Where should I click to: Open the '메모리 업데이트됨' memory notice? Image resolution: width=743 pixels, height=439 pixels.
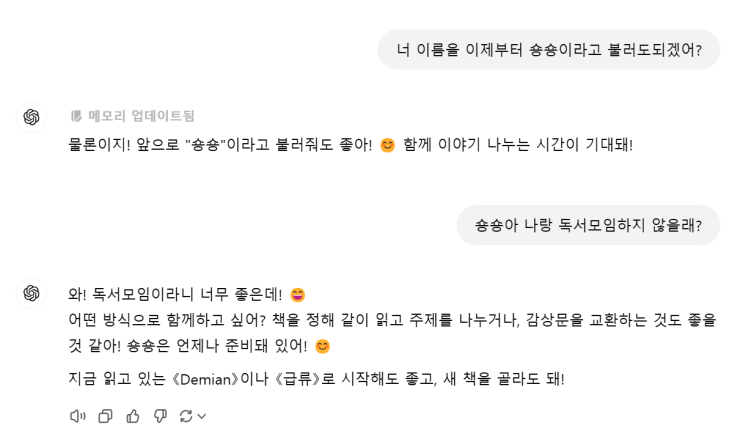140,116
